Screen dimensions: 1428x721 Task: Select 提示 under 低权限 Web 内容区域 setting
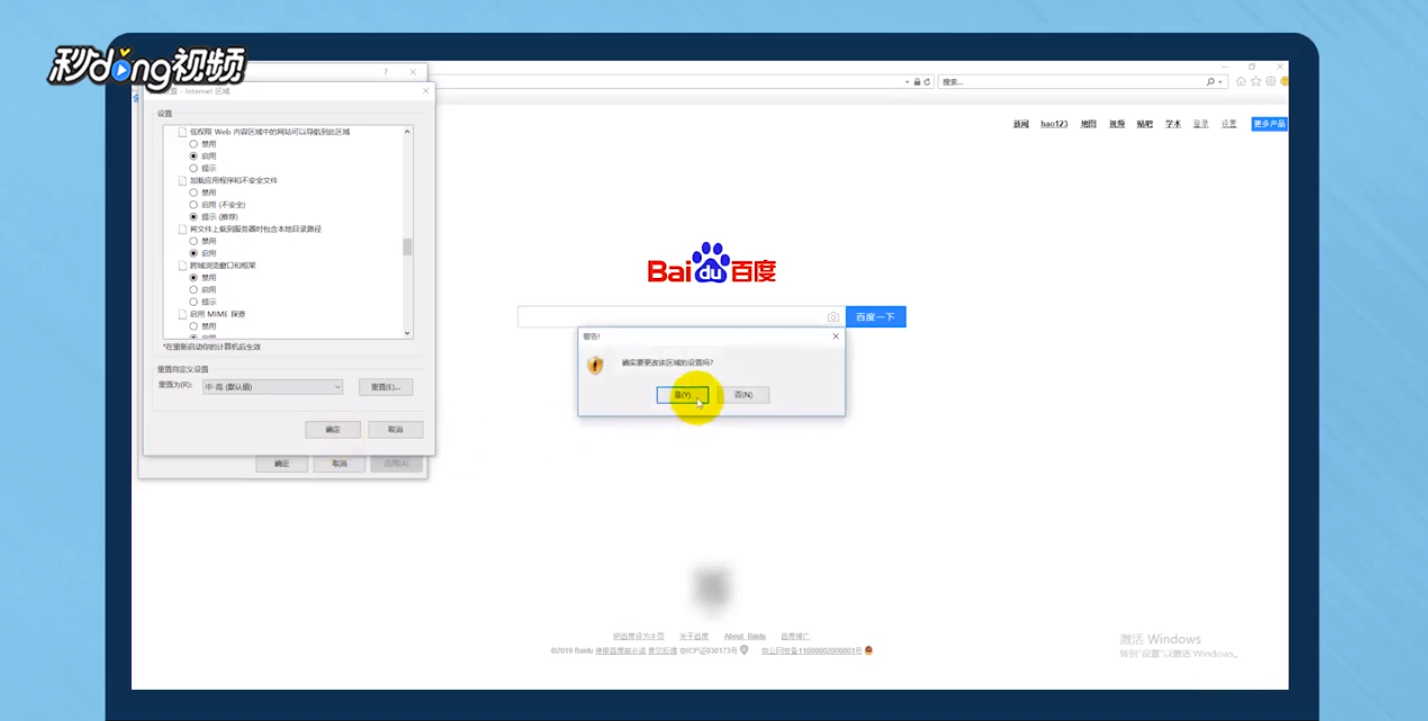point(194,168)
